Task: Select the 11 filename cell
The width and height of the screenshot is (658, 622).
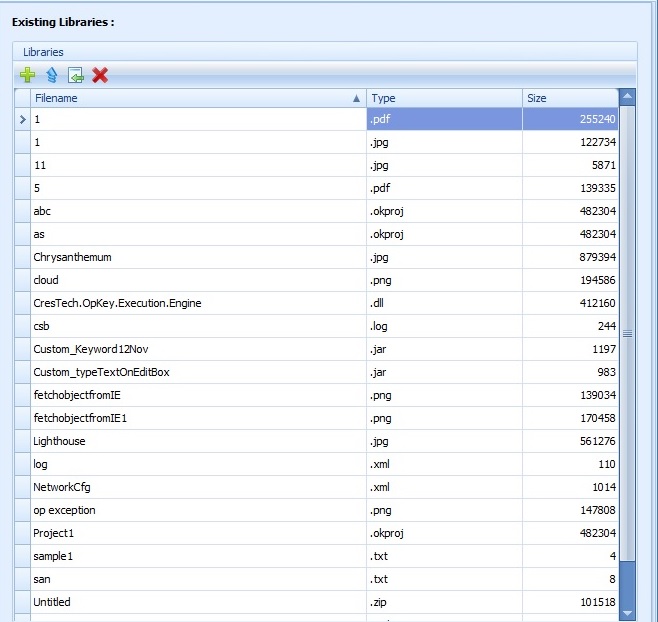Action: 198,165
